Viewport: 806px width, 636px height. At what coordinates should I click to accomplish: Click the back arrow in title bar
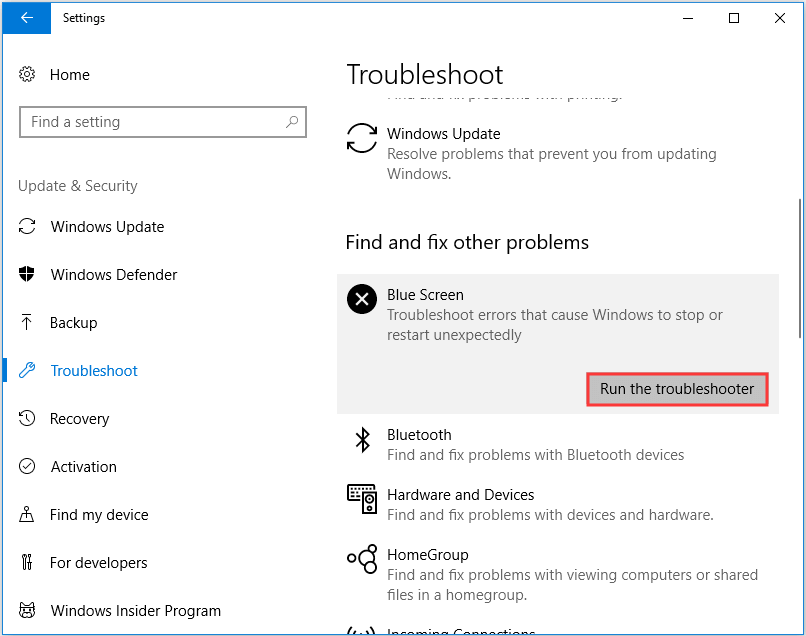pyautogui.click(x=26, y=18)
